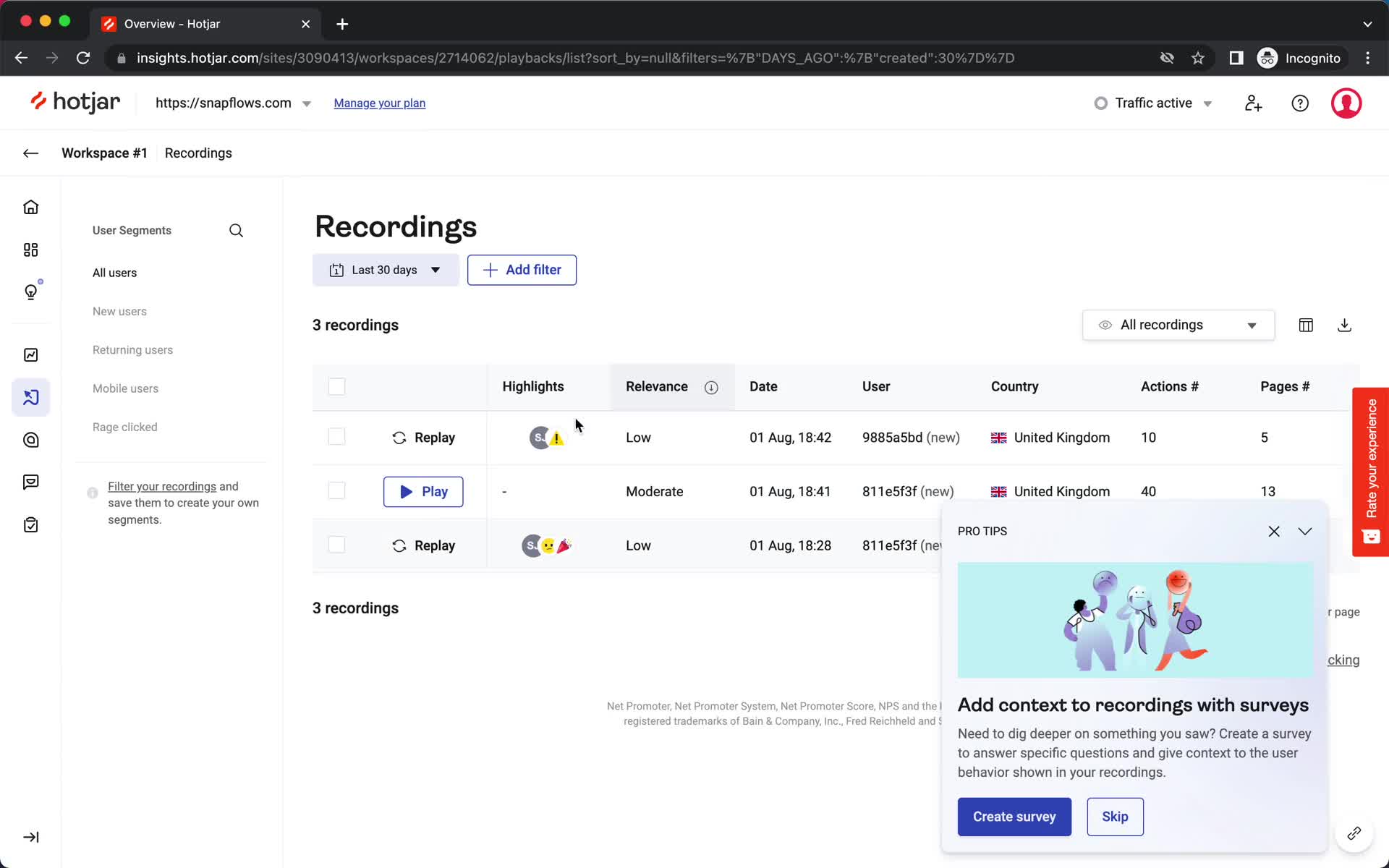Toggle the first recording checkbox
The image size is (1389, 868).
(335, 437)
